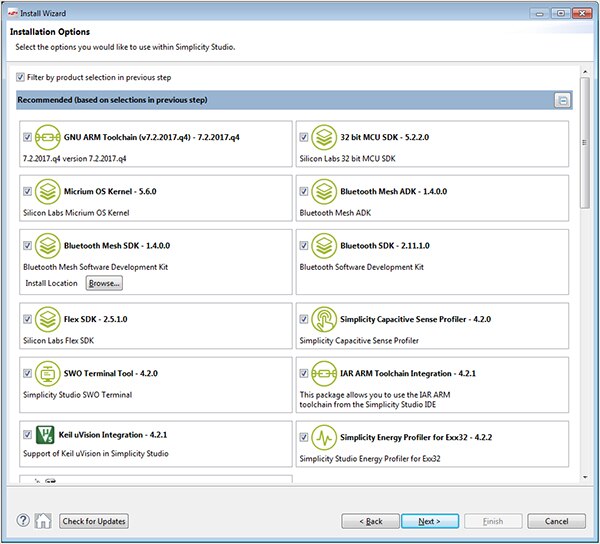Click Browse for Bluetooth Mesh SDK location

104,284
